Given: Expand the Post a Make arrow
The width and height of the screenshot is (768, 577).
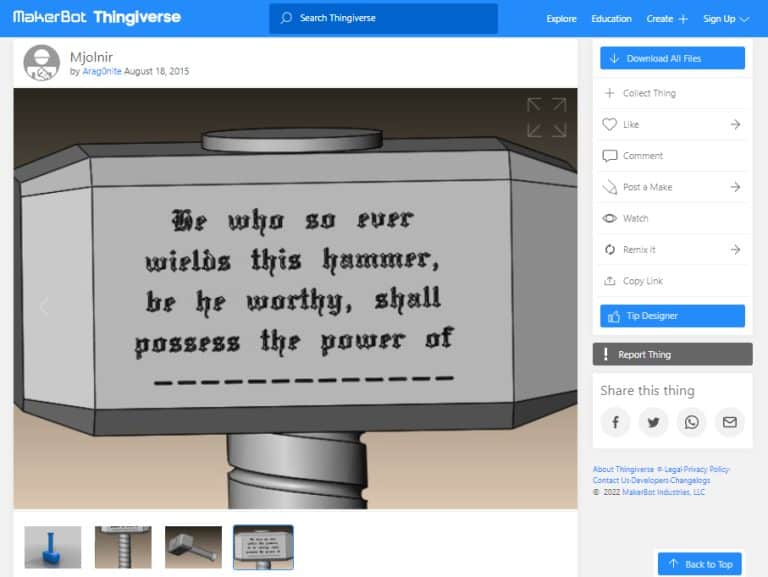Looking at the screenshot, I should (x=735, y=187).
